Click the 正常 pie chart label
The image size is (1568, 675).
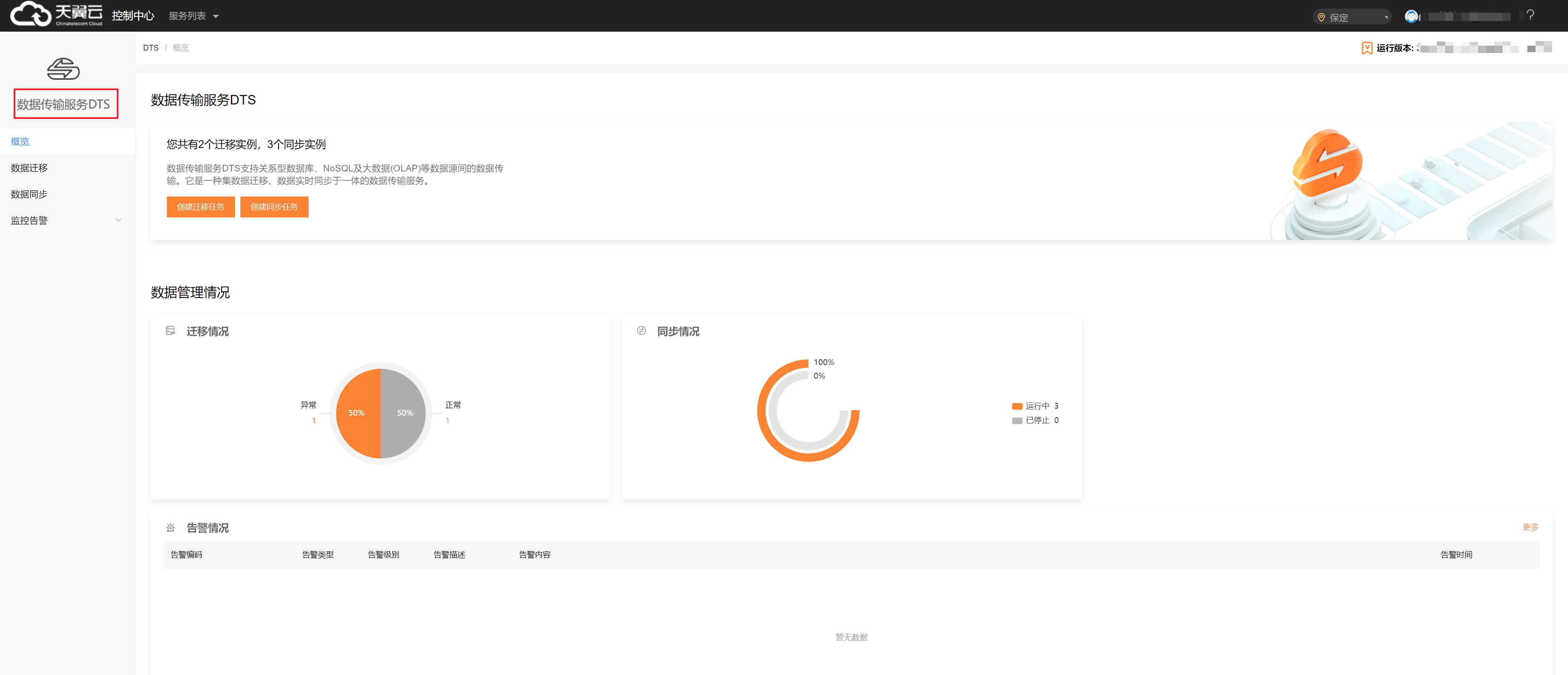point(453,405)
